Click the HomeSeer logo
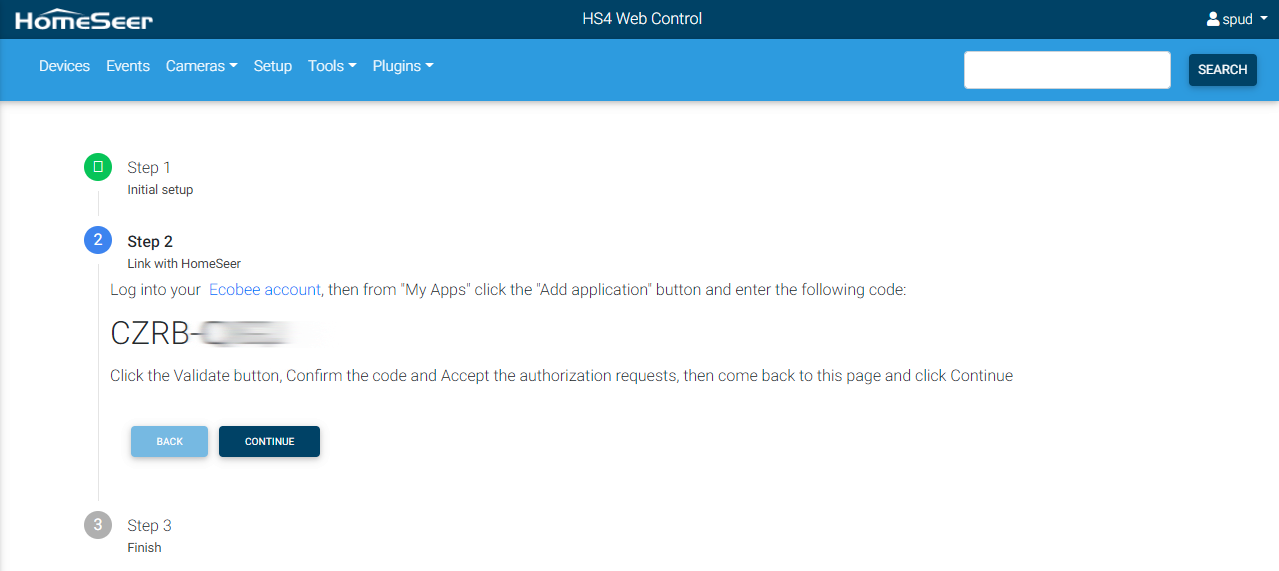1279x571 pixels. (84, 19)
